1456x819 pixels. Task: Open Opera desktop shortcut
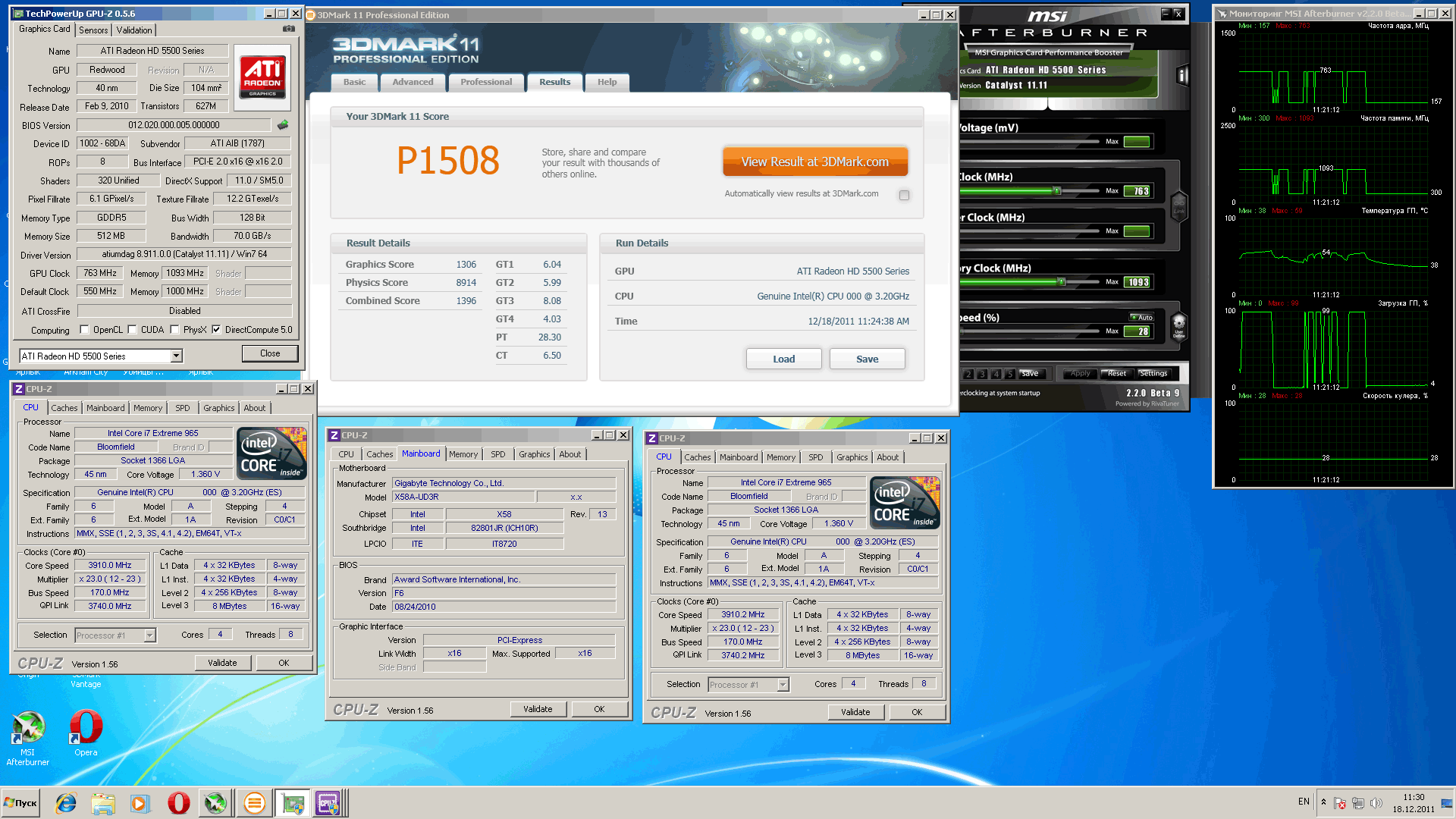(x=86, y=733)
